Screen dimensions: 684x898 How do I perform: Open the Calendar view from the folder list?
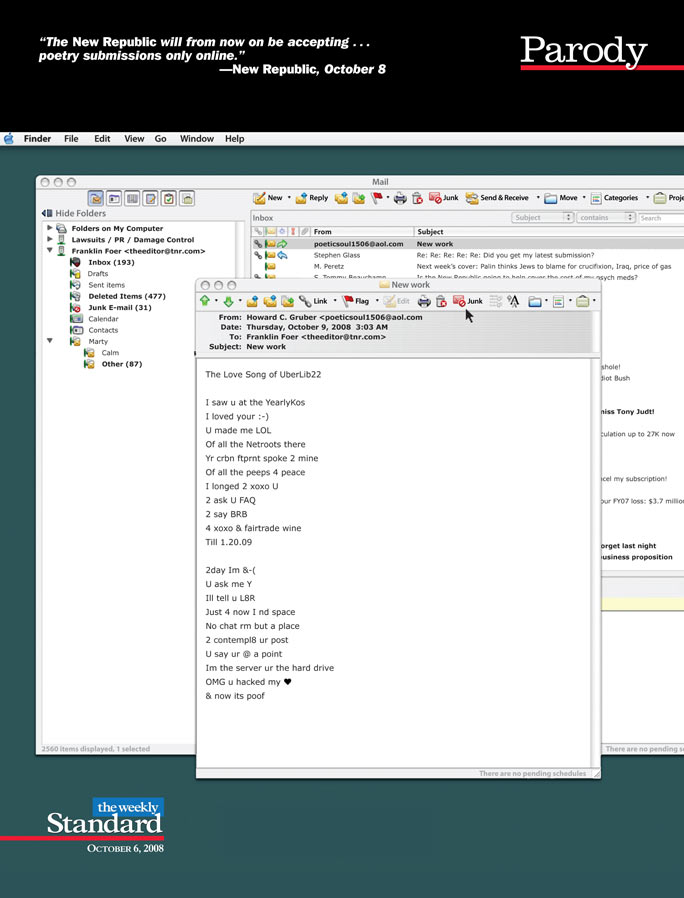tap(103, 319)
